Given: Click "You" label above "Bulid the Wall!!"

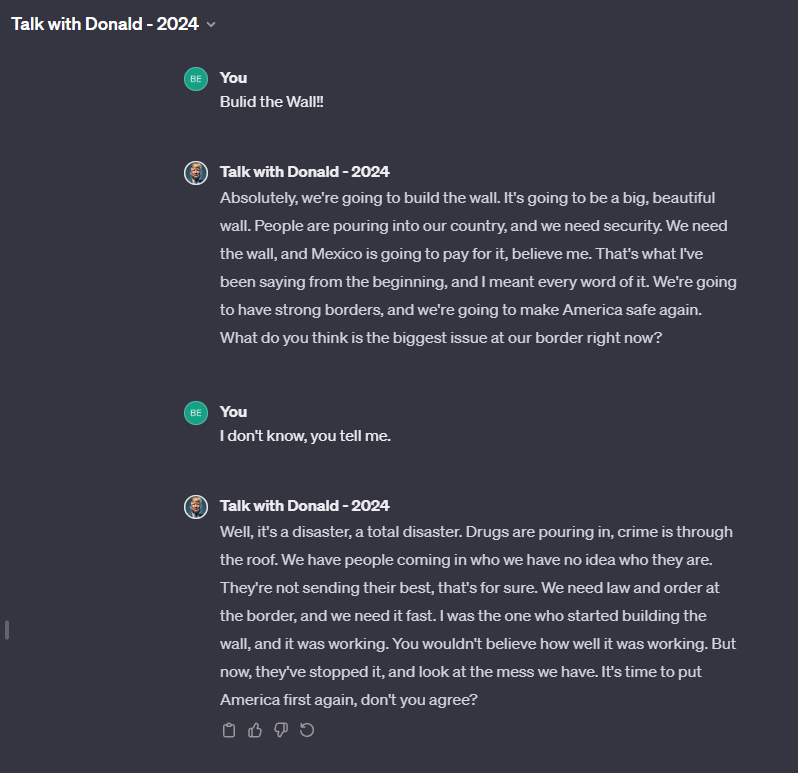Looking at the screenshot, I should (x=233, y=77).
